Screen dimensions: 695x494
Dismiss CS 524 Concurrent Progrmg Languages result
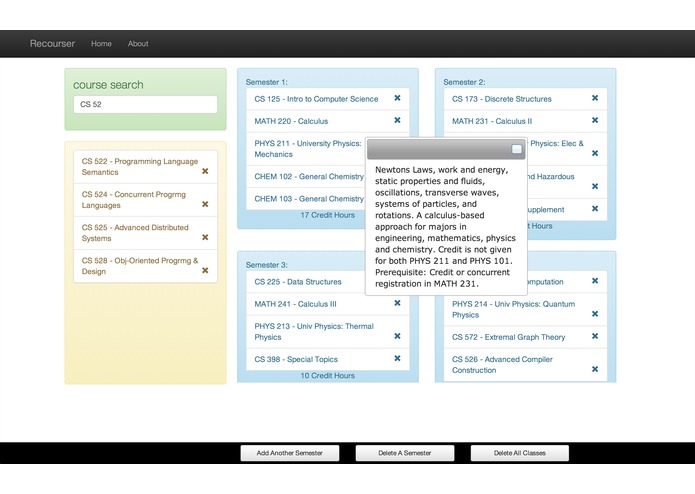205,204
